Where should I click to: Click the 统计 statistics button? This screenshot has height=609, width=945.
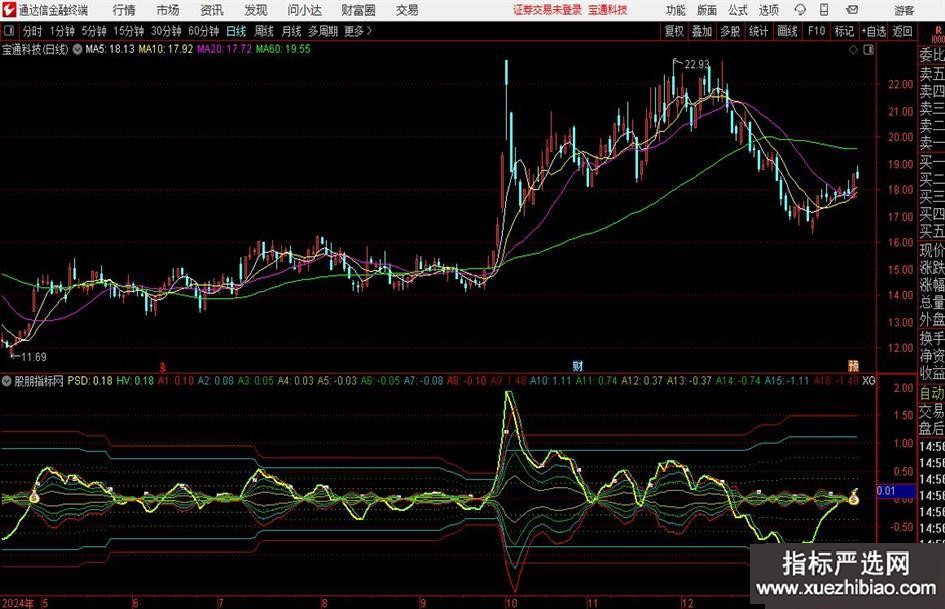tap(758, 31)
